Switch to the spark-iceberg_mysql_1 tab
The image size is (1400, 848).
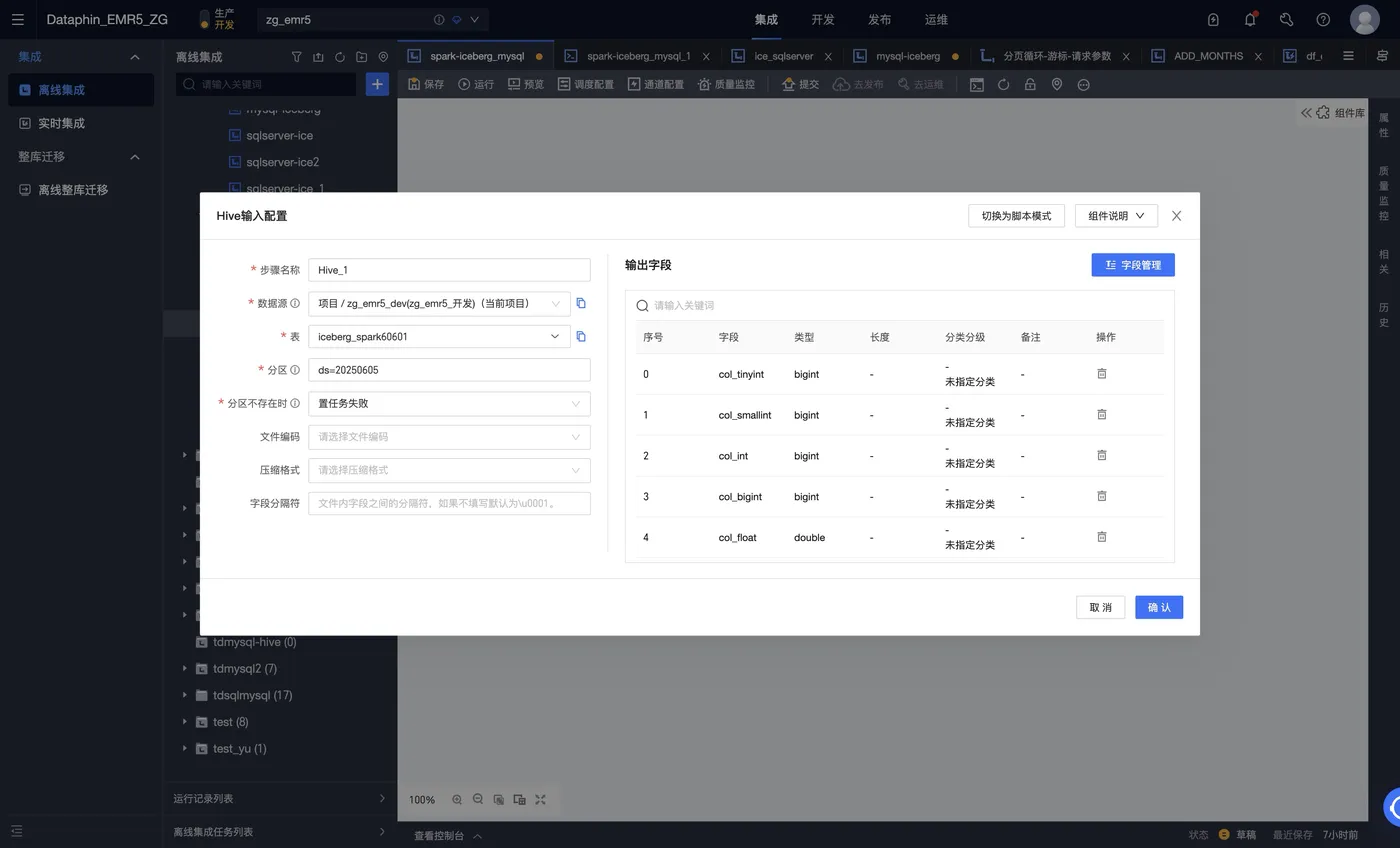click(638, 56)
